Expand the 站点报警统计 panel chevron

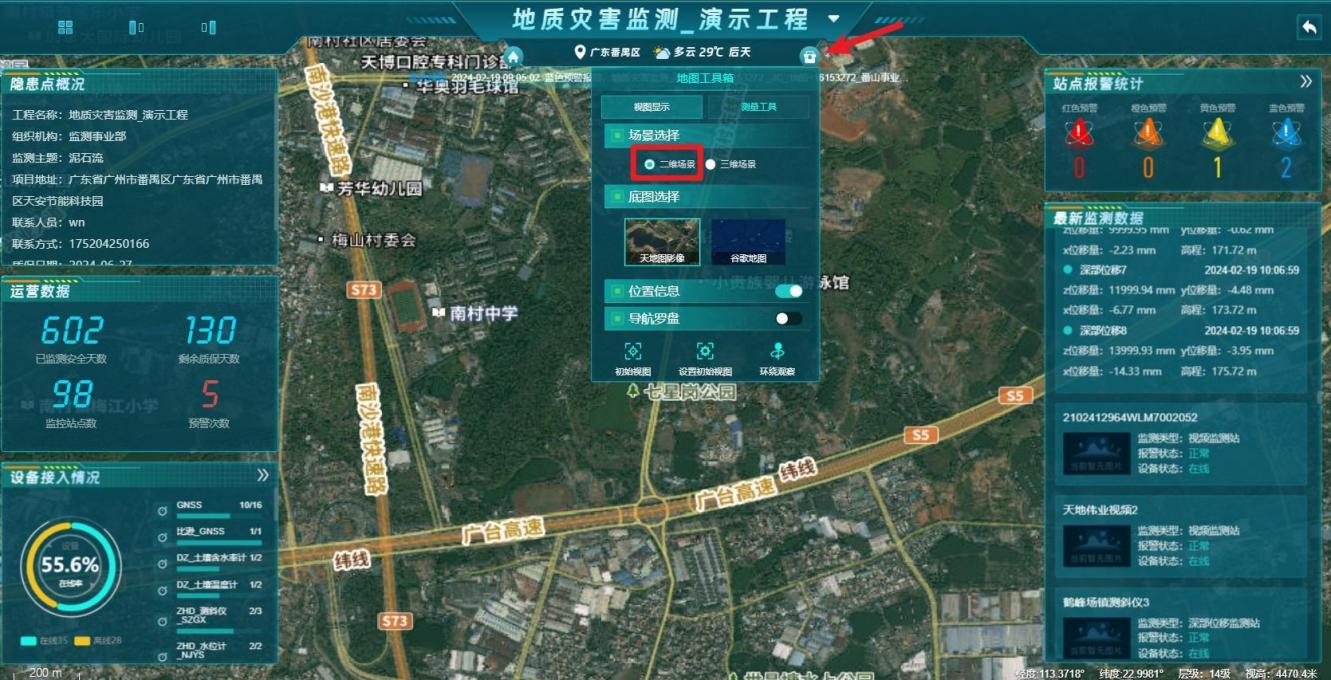(1305, 82)
